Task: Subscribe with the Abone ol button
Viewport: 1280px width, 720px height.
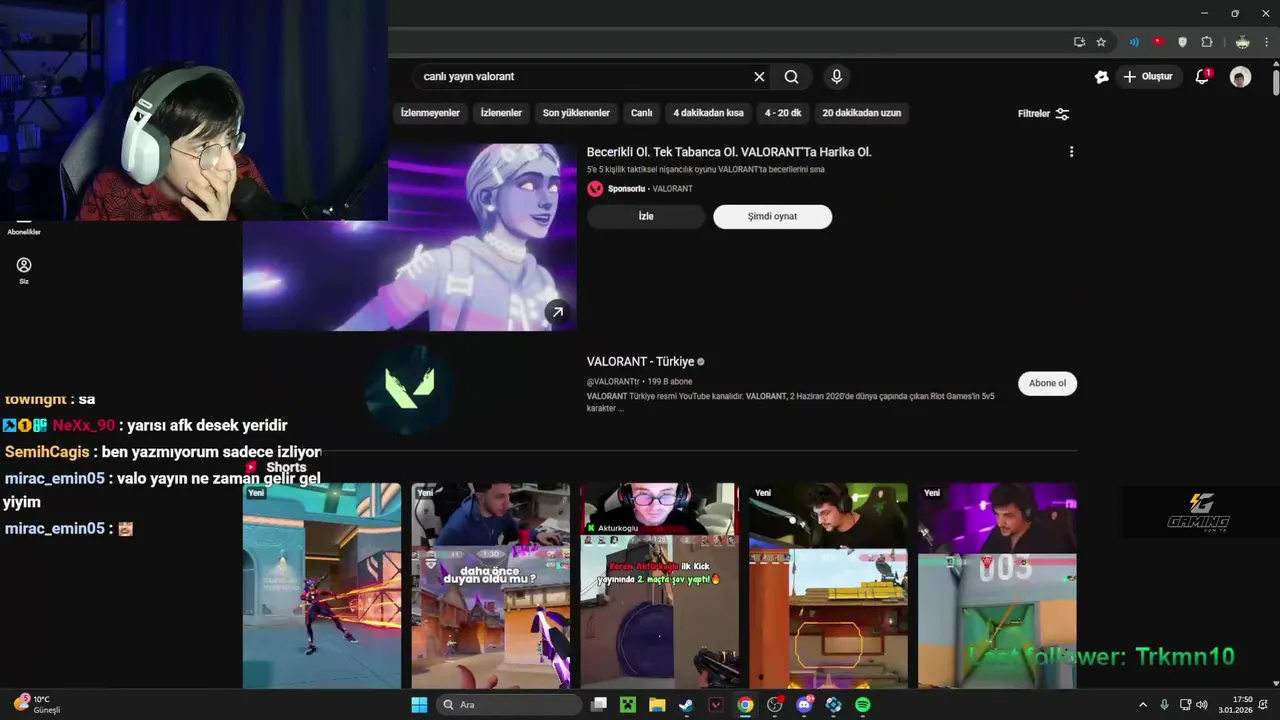Action: 1047,383
